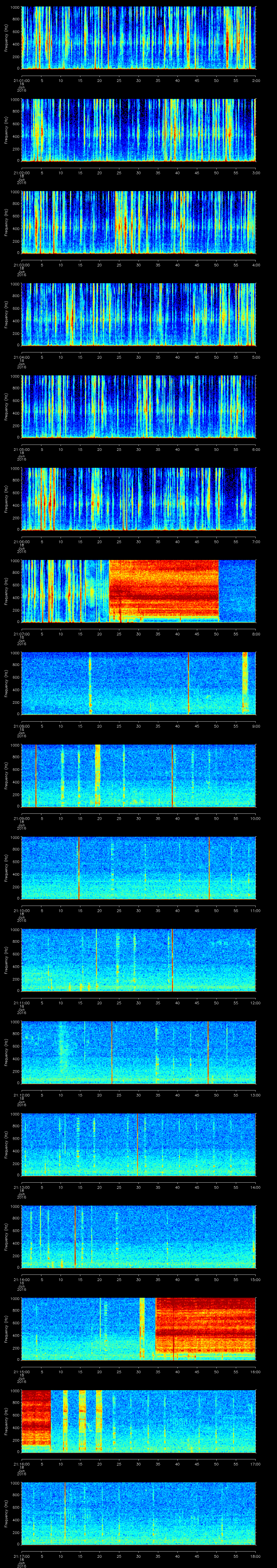This screenshot has width=277, height=1568.
Task: Click the 14:00 end-of-axis label
Action: pyautogui.click(x=255, y=1187)
